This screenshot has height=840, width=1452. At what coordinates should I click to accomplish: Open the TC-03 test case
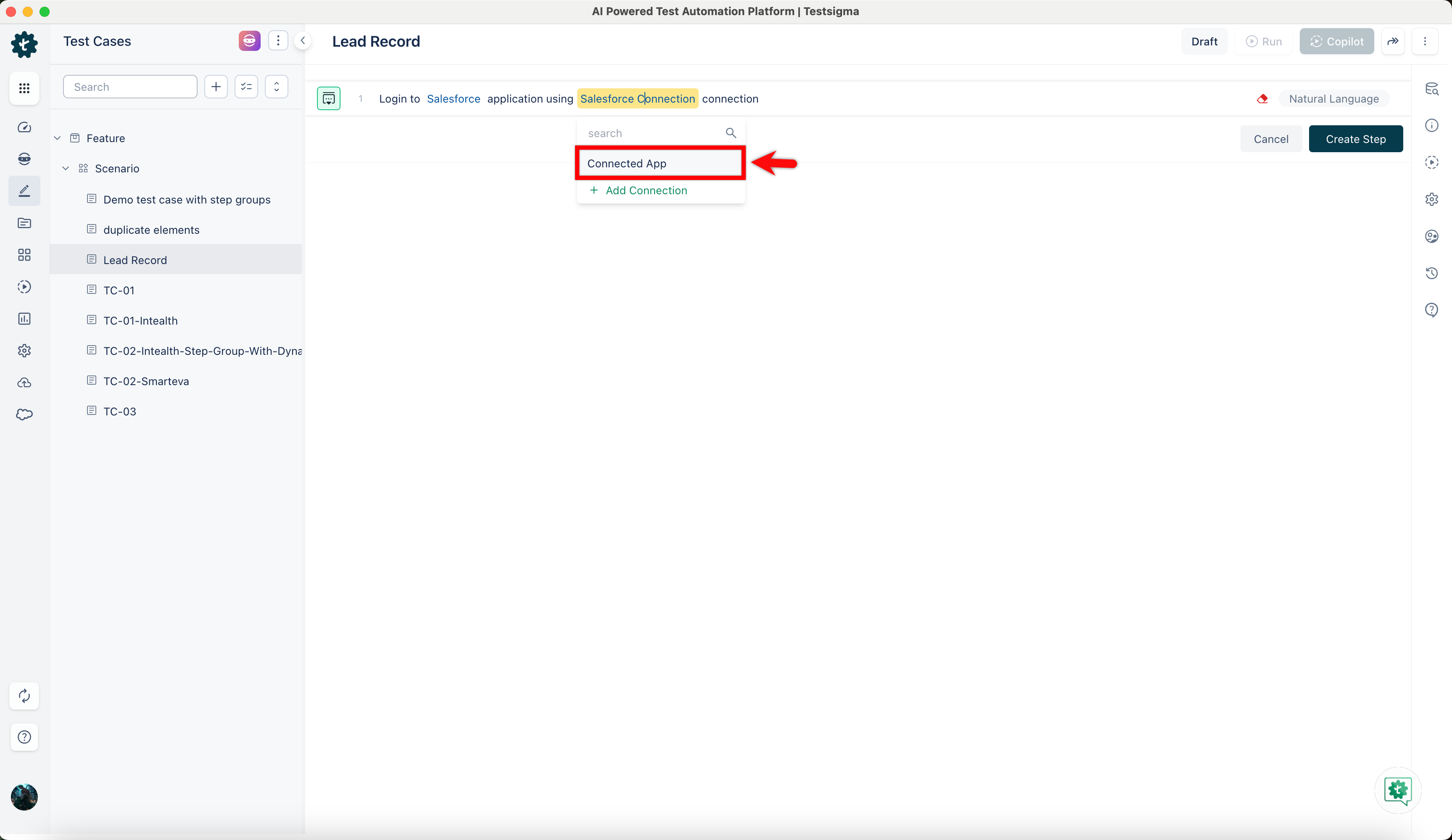pos(120,411)
